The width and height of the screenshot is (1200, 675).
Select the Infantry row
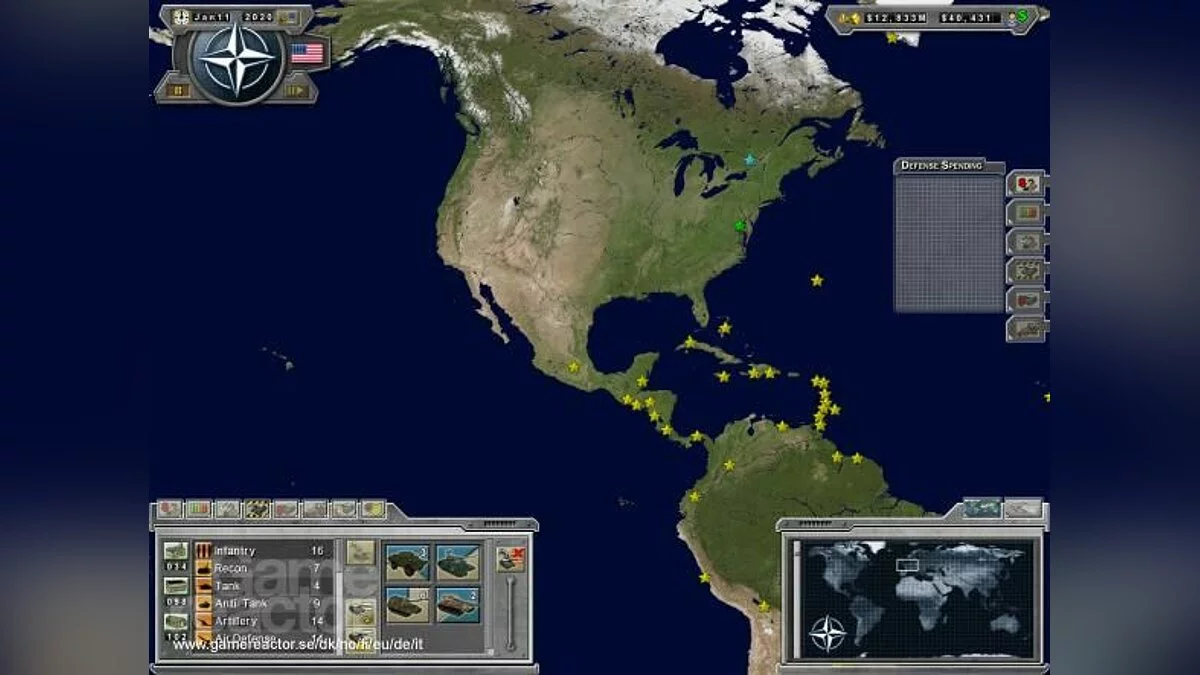(x=264, y=551)
